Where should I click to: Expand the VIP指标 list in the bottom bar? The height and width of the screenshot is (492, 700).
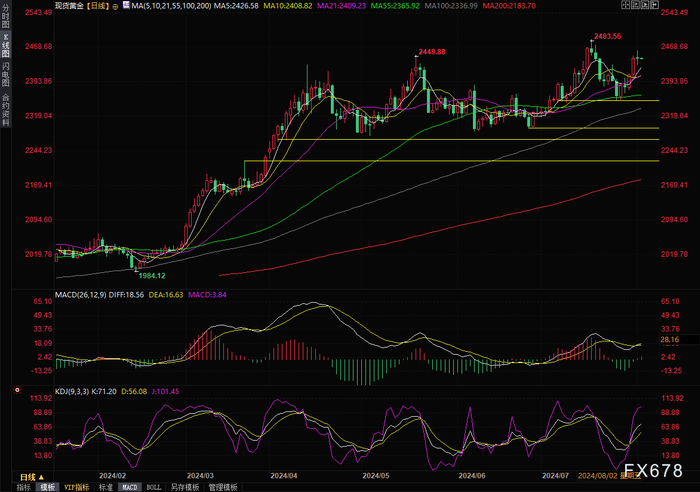pyautogui.click(x=77, y=487)
